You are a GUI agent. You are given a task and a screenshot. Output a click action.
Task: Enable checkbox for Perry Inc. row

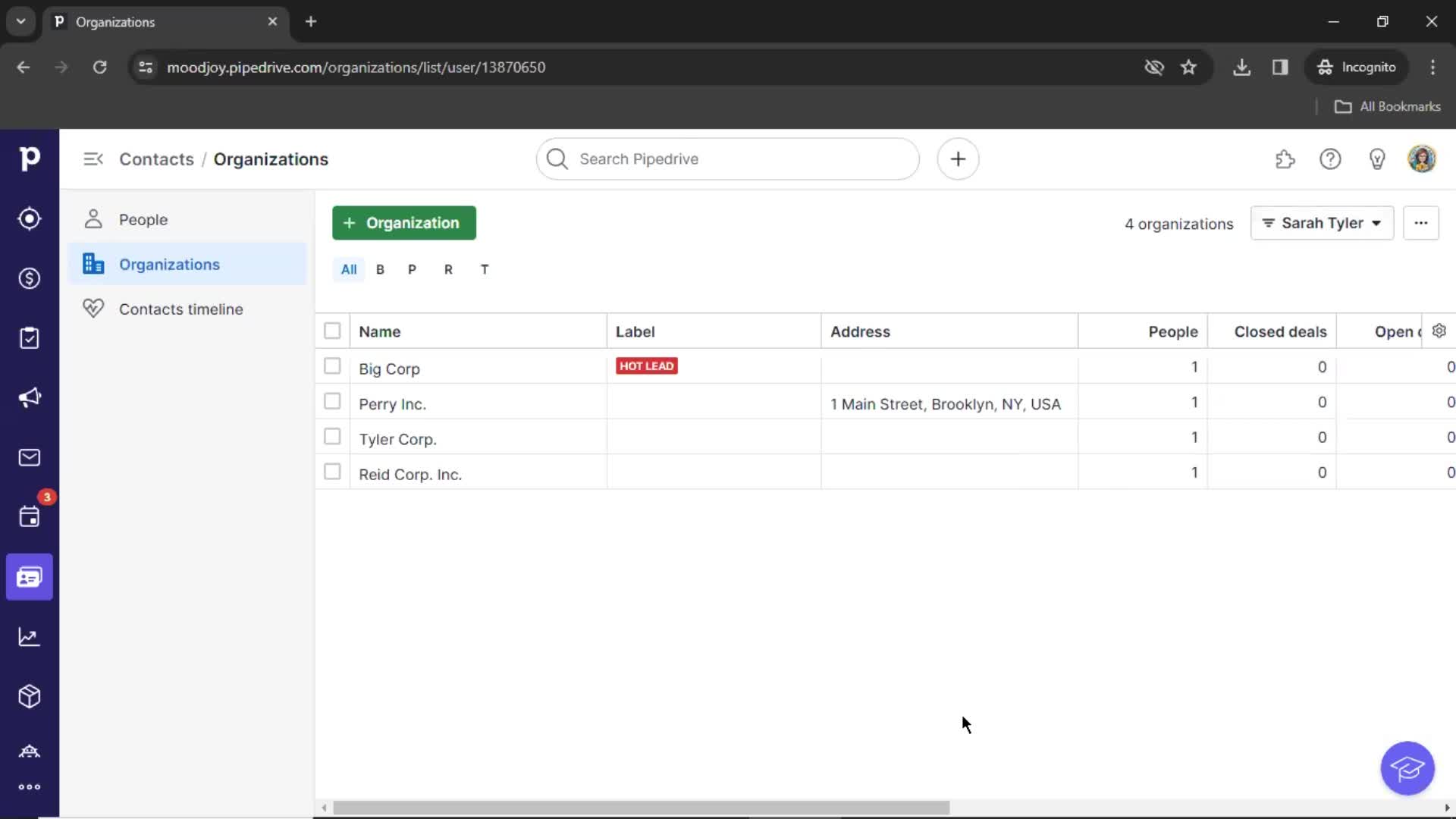pyautogui.click(x=332, y=402)
